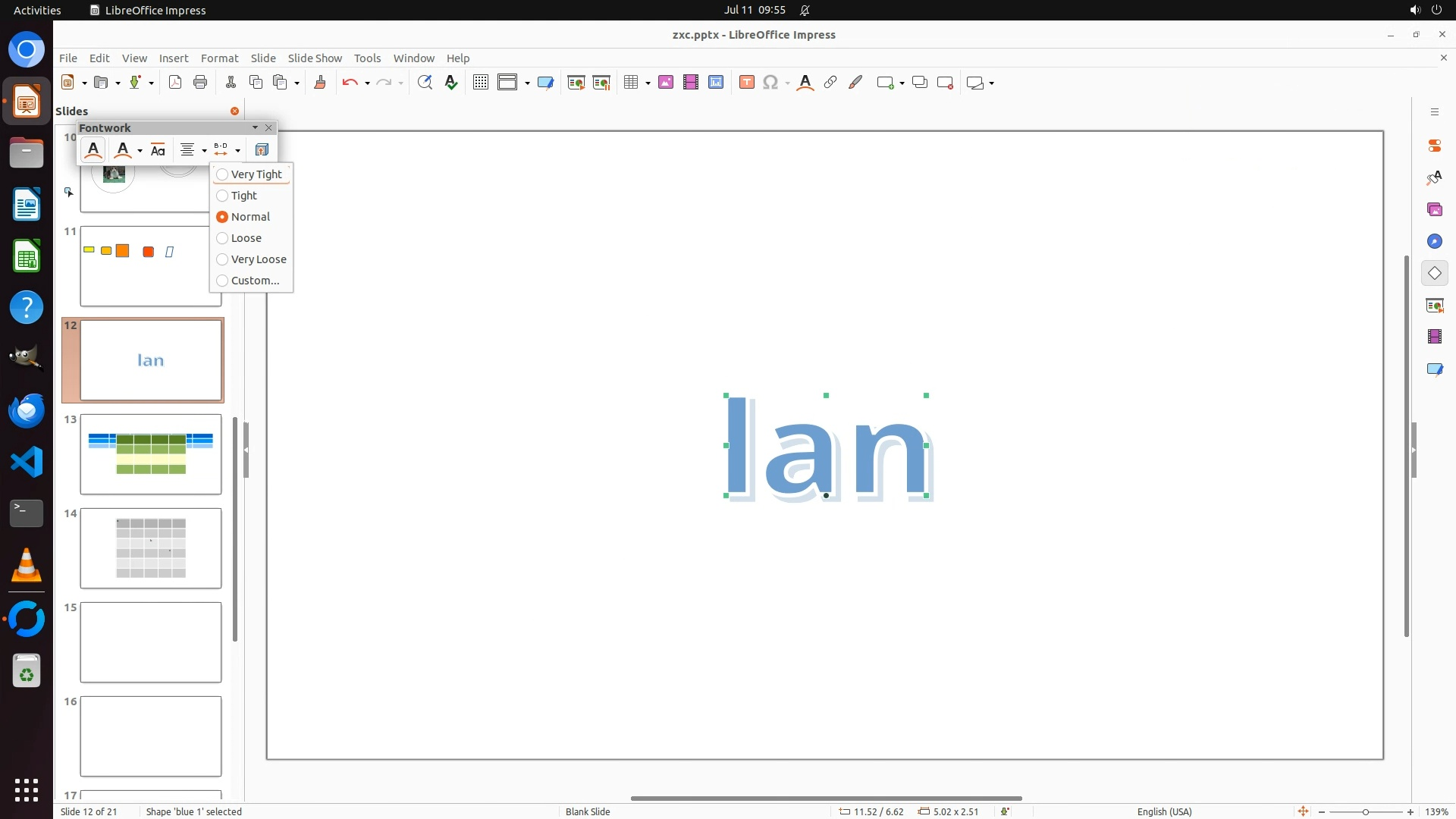Expand Insert Table dropdown arrow
Screen dimensions: 1456x819
click(x=648, y=83)
